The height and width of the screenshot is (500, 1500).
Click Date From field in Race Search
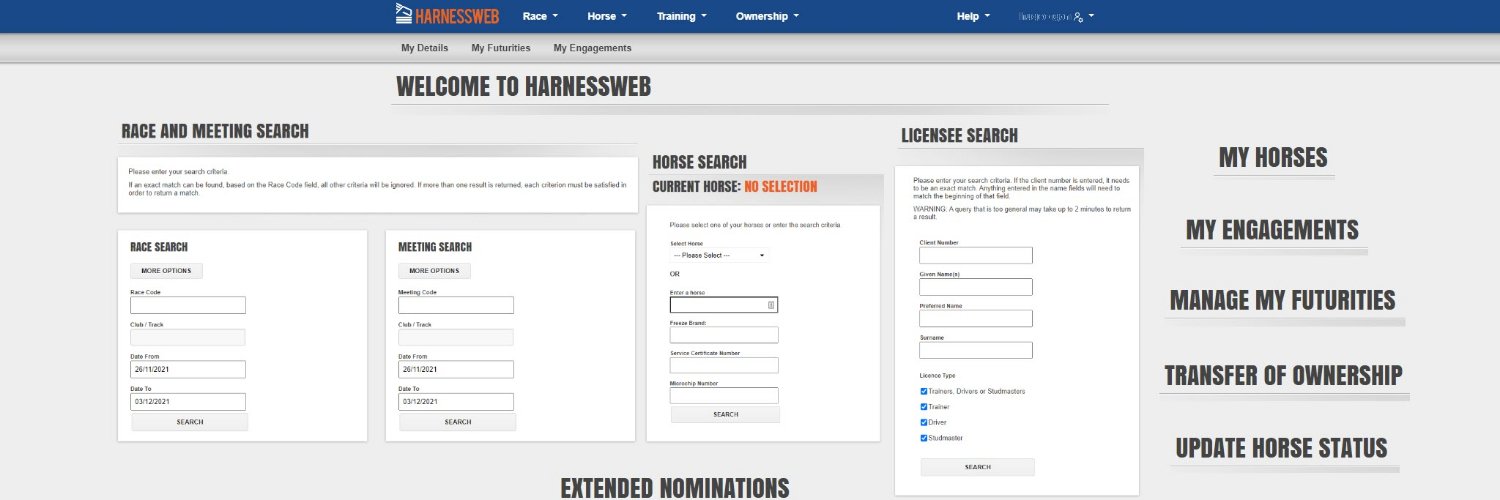188,369
